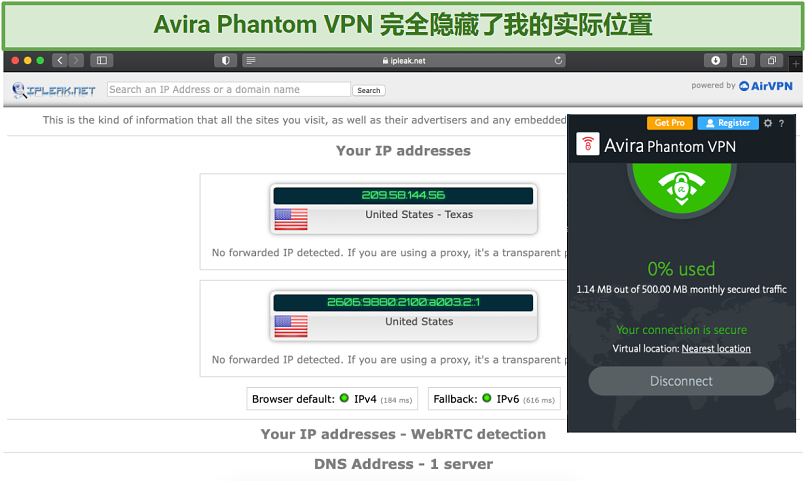Open the Share icon in toolbar
This screenshot has height=482, width=806.
coord(743,61)
